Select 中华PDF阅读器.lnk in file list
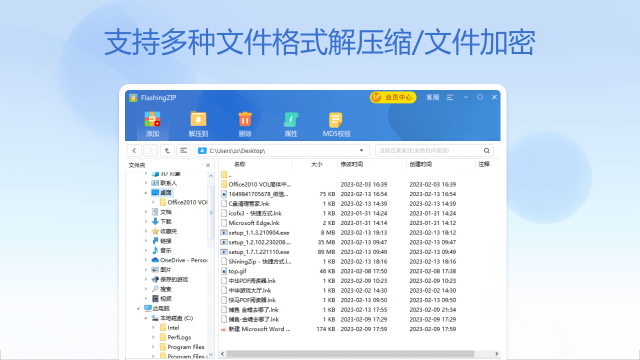Viewport: 640px width, 360px height. [x=252, y=281]
